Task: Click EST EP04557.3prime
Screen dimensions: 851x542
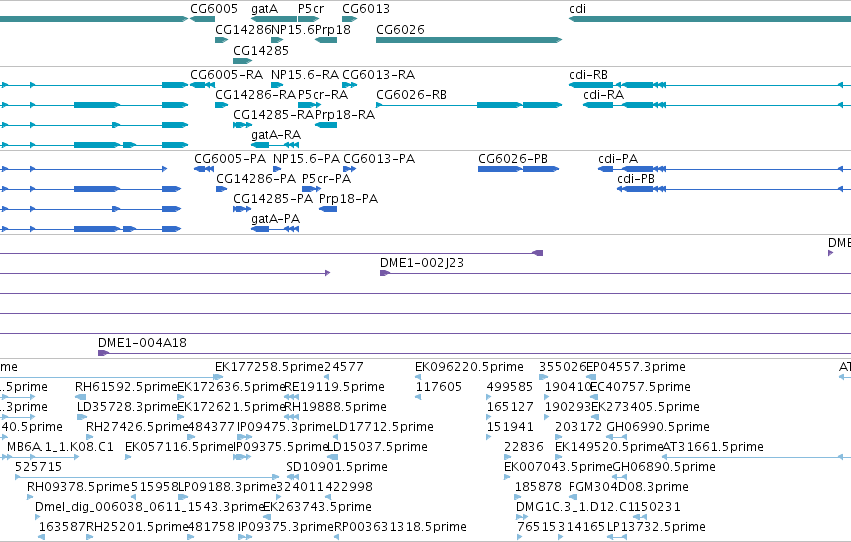Action: (x=636, y=367)
